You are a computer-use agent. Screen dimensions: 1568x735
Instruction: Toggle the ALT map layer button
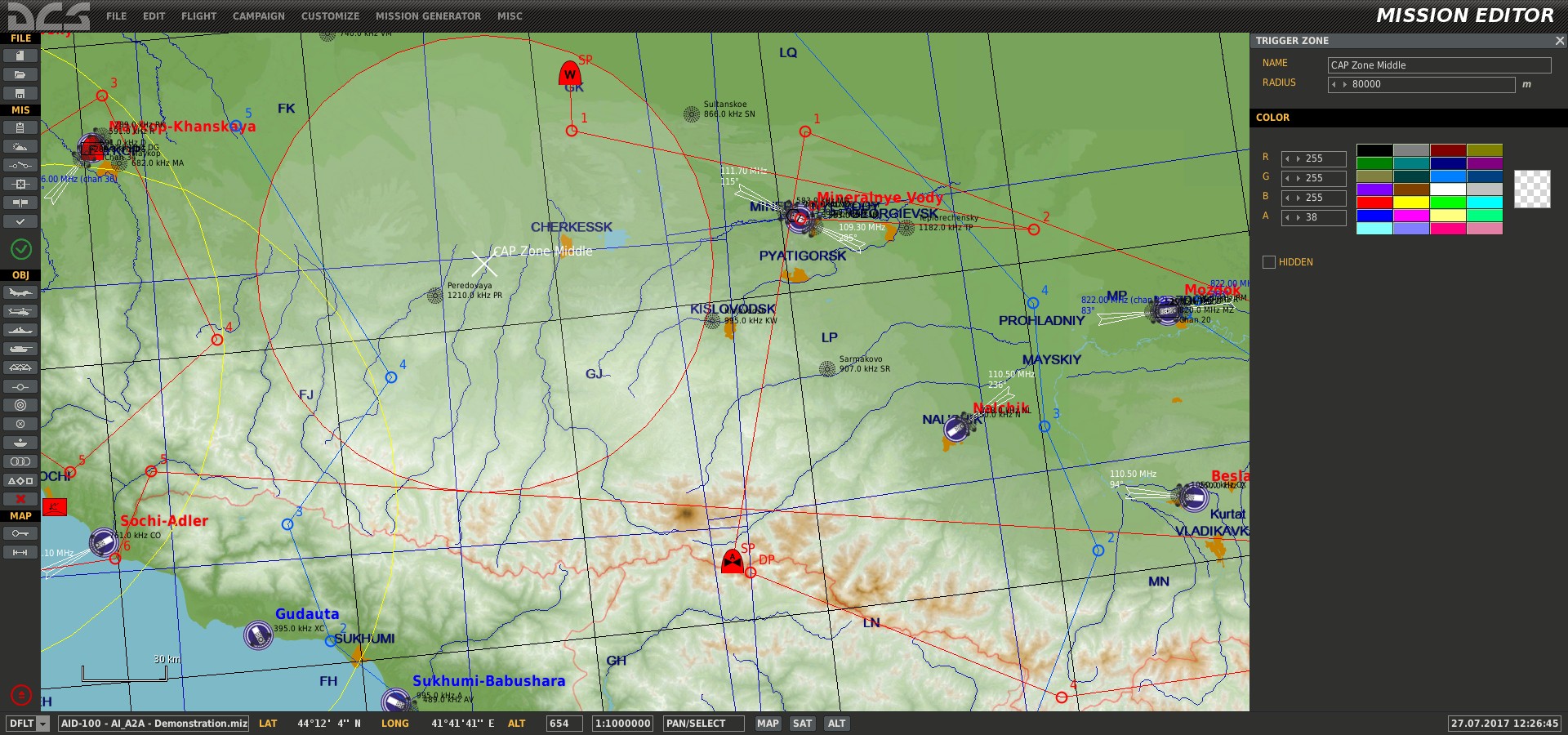click(x=836, y=724)
